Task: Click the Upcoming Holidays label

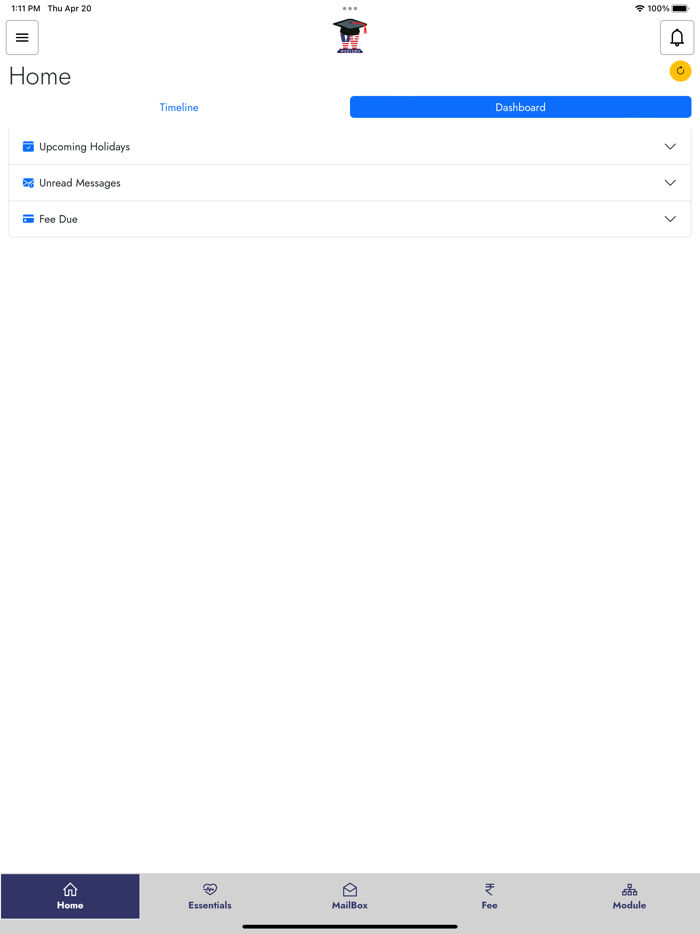Action: tap(85, 147)
